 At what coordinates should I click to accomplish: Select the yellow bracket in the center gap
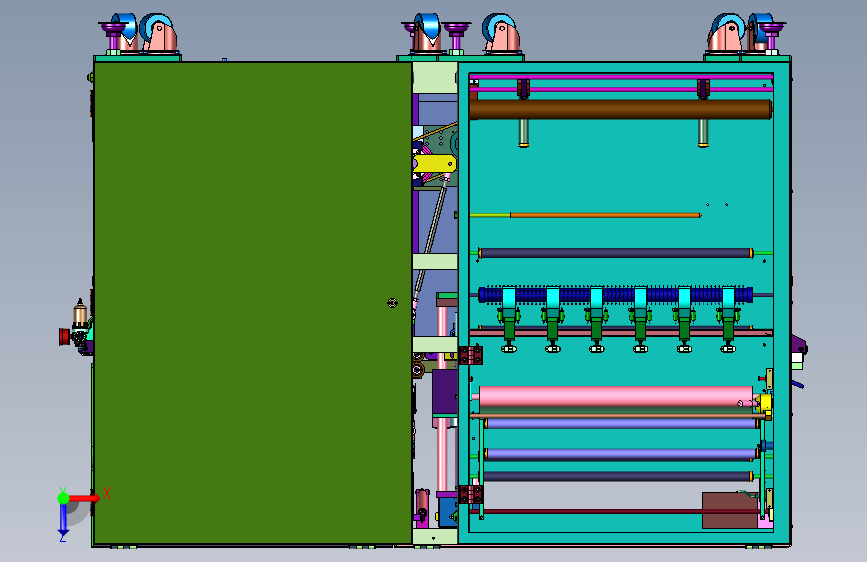[x=435, y=164]
